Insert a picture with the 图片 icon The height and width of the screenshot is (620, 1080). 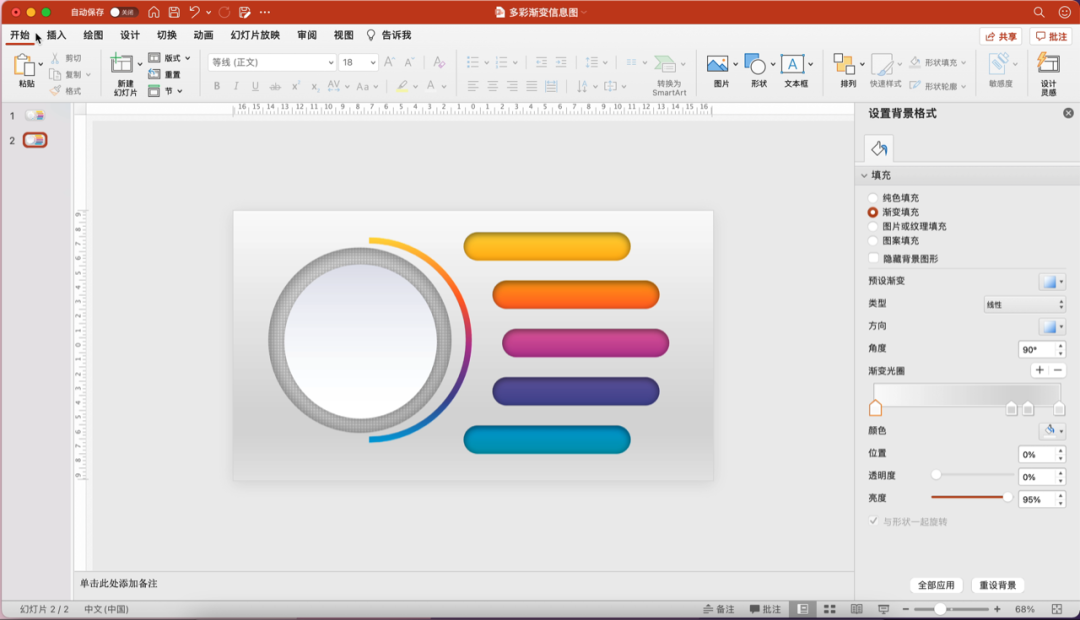click(718, 65)
